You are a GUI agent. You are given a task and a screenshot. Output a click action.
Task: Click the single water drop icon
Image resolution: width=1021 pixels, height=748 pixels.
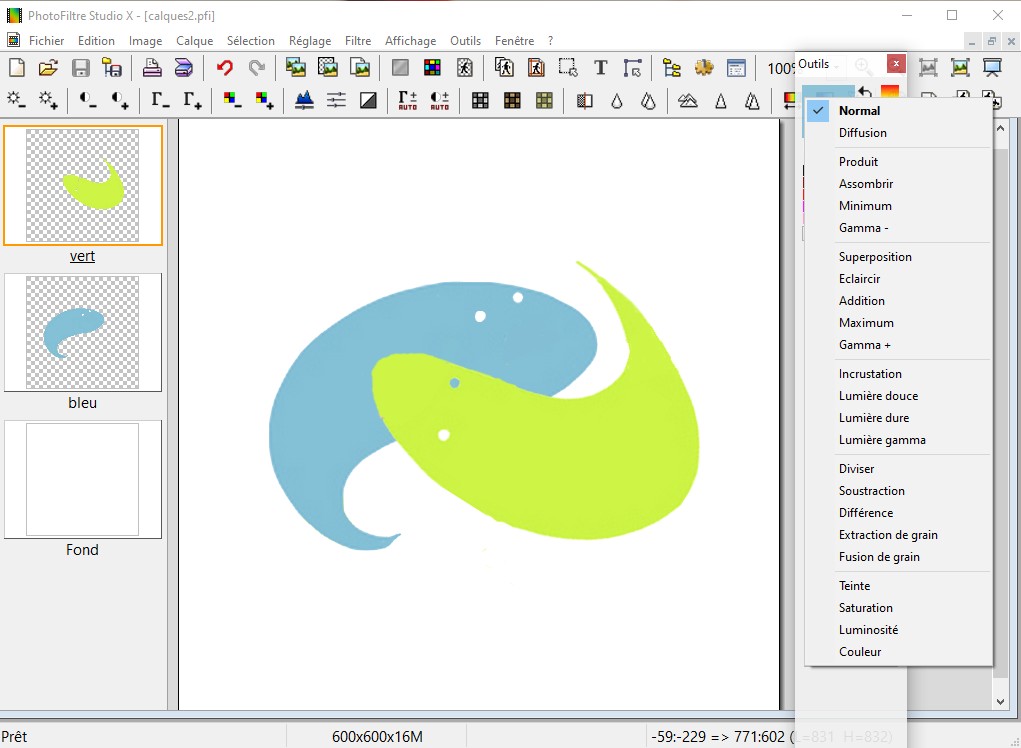pos(617,100)
